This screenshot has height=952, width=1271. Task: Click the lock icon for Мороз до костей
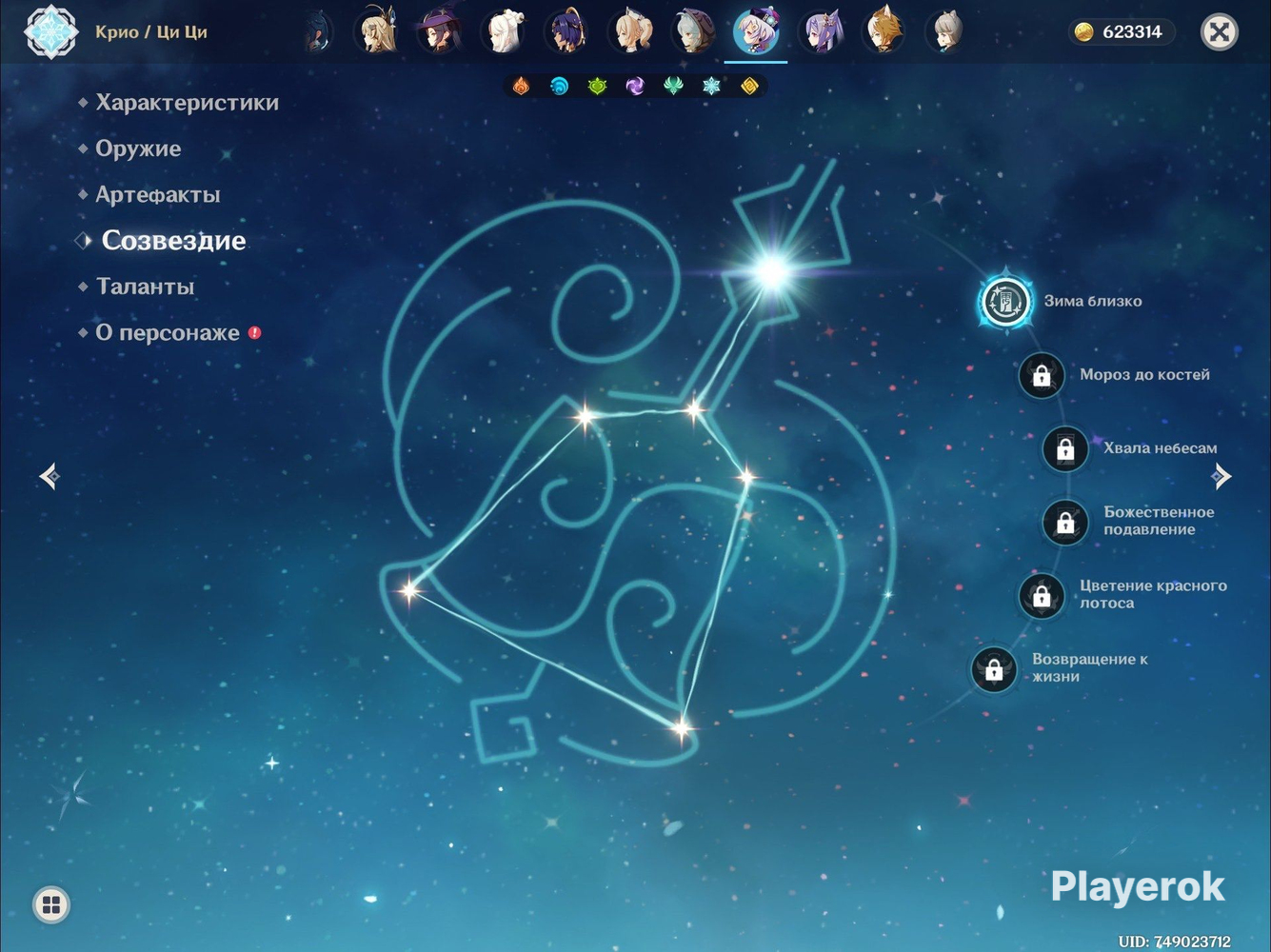(x=1042, y=375)
